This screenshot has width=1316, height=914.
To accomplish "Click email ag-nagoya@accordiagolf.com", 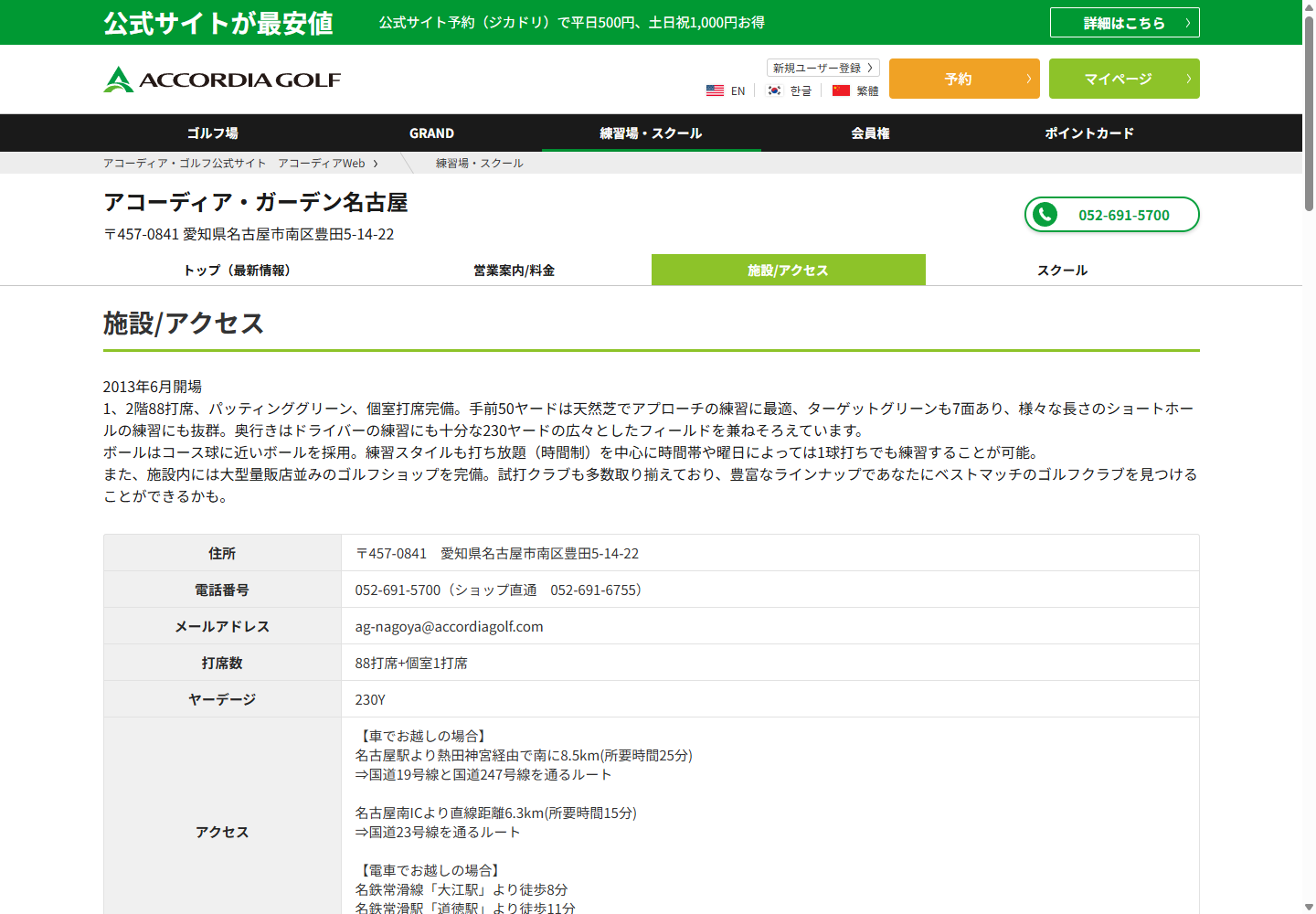I will 449,626.
